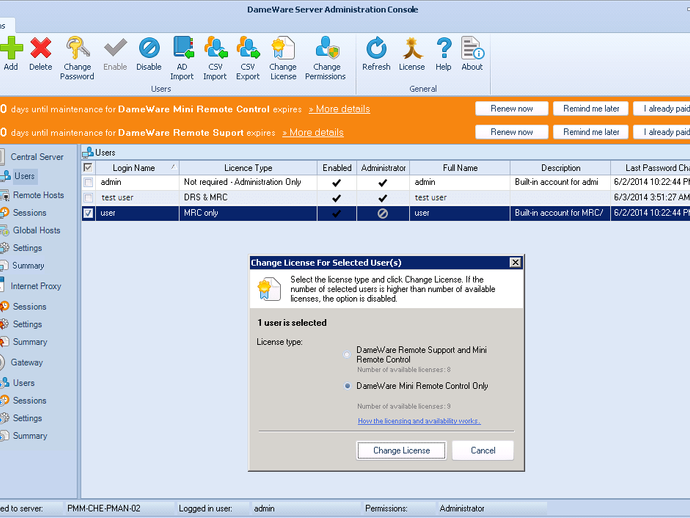Disable the selected user account
This screenshot has height=518, width=690.
[x=149, y=54]
